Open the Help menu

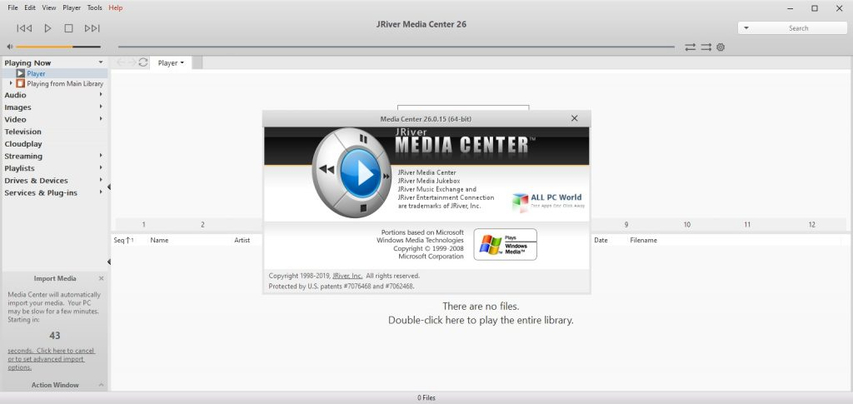click(x=115, y=8)
